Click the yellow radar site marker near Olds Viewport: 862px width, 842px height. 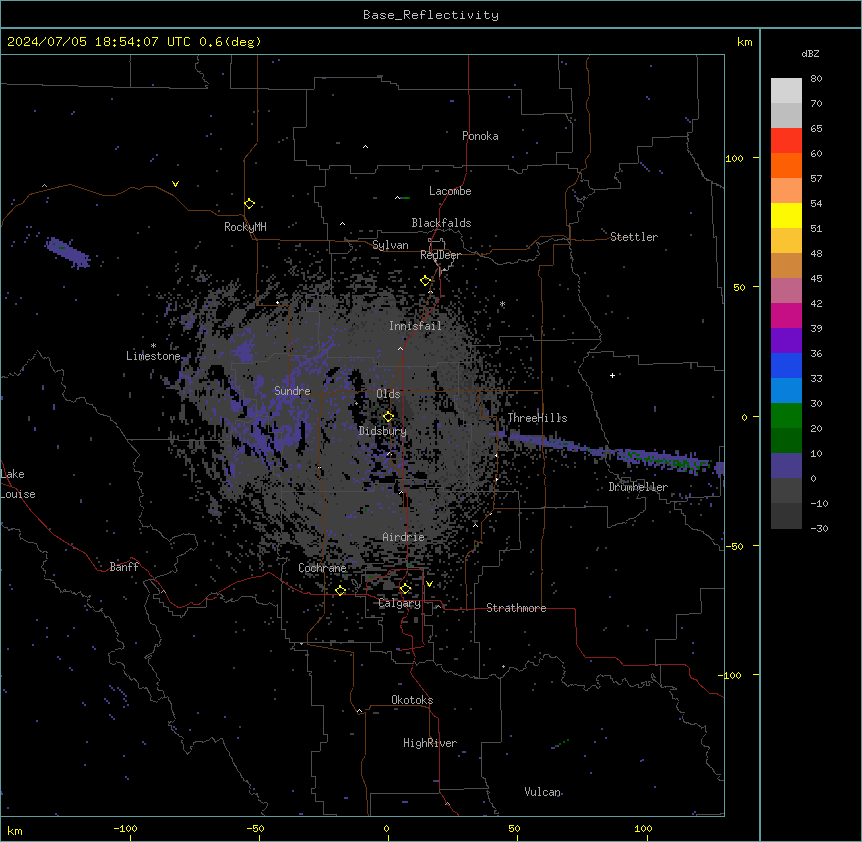point(388,416)
